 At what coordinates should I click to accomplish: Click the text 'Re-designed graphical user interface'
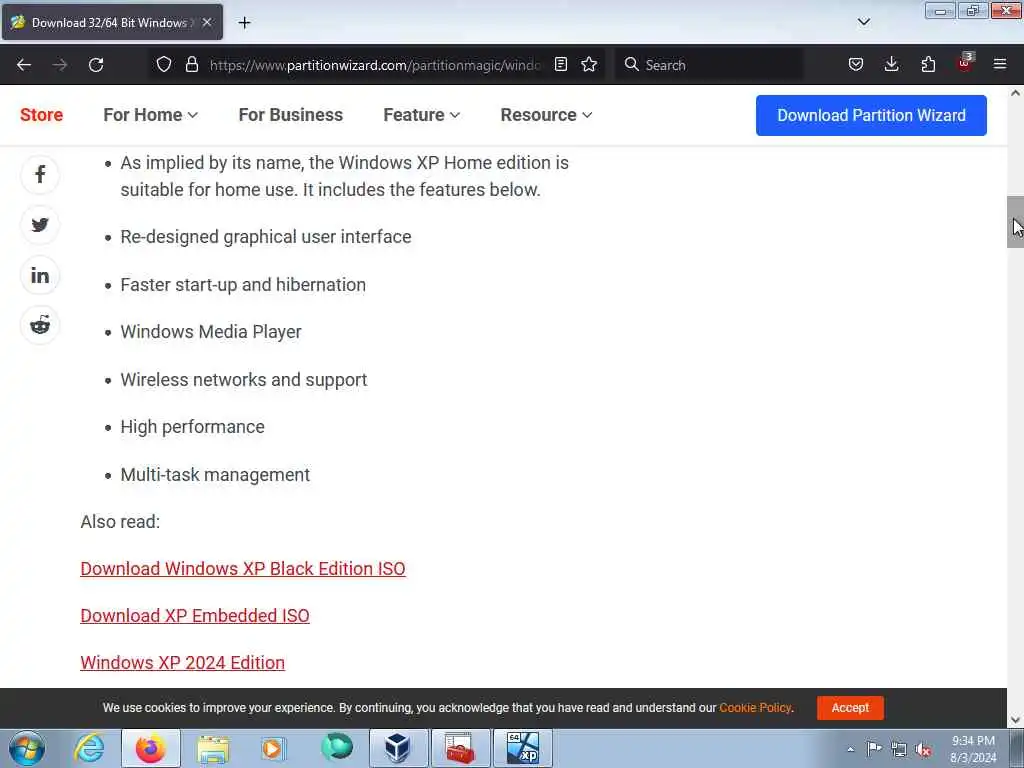pos(266,236)
